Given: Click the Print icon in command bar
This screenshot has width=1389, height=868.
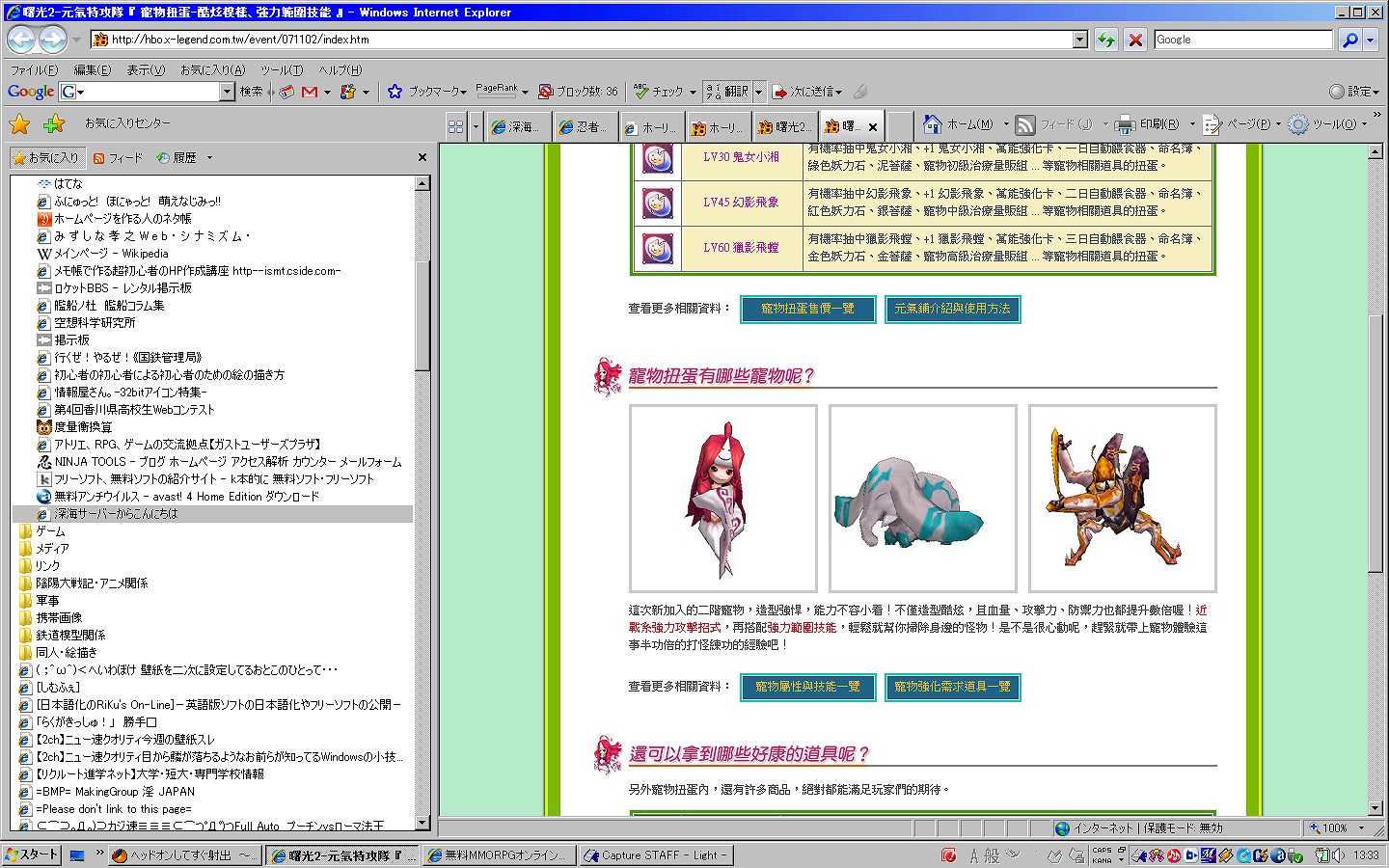Looking at the screenshot, I should [x=1125, y=124].
